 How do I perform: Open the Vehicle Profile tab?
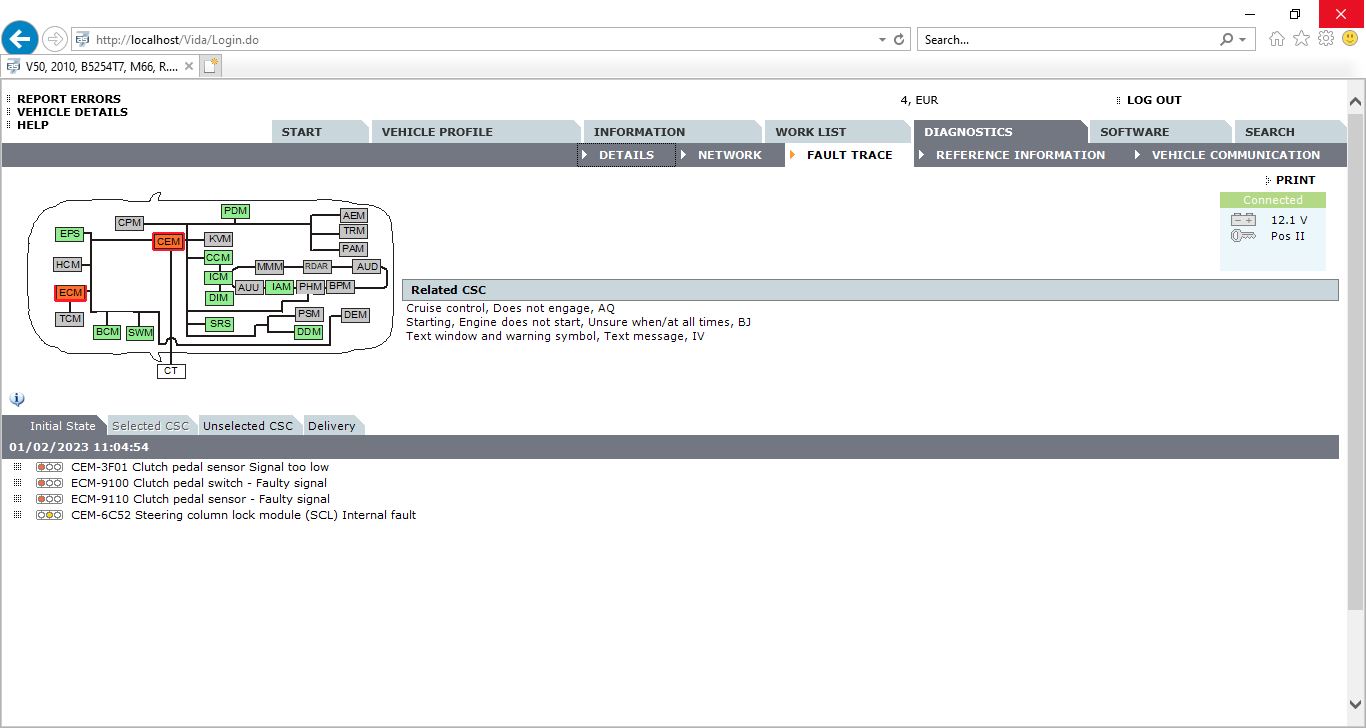point(437,132)
